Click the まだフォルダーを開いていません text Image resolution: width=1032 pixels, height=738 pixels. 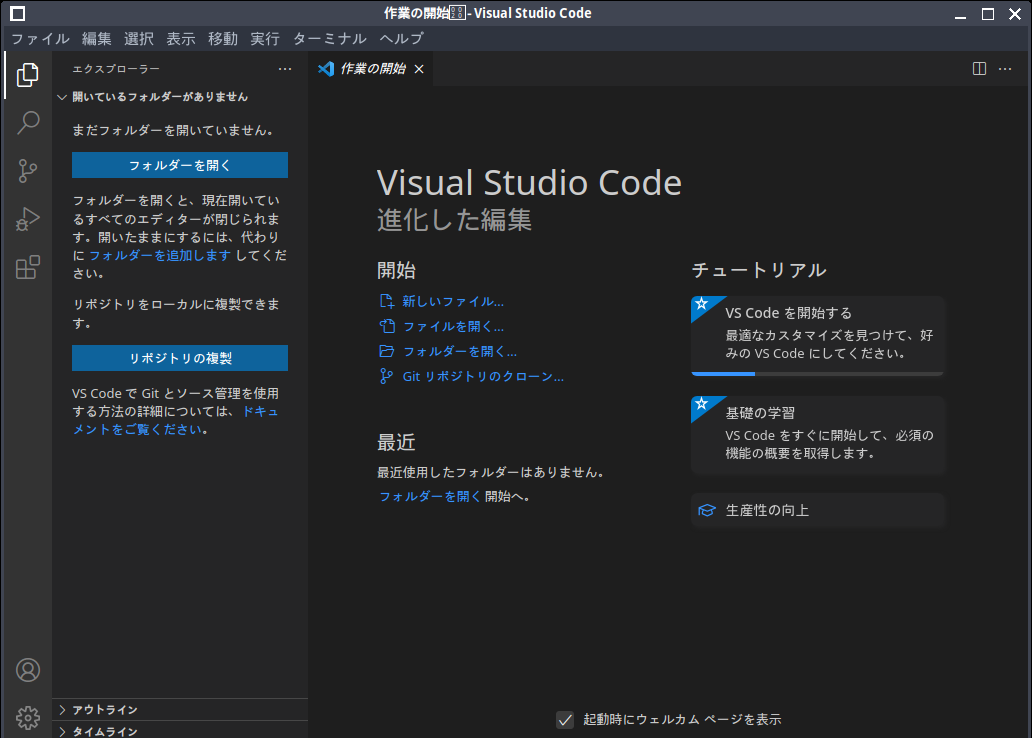[x=173, y=130]
